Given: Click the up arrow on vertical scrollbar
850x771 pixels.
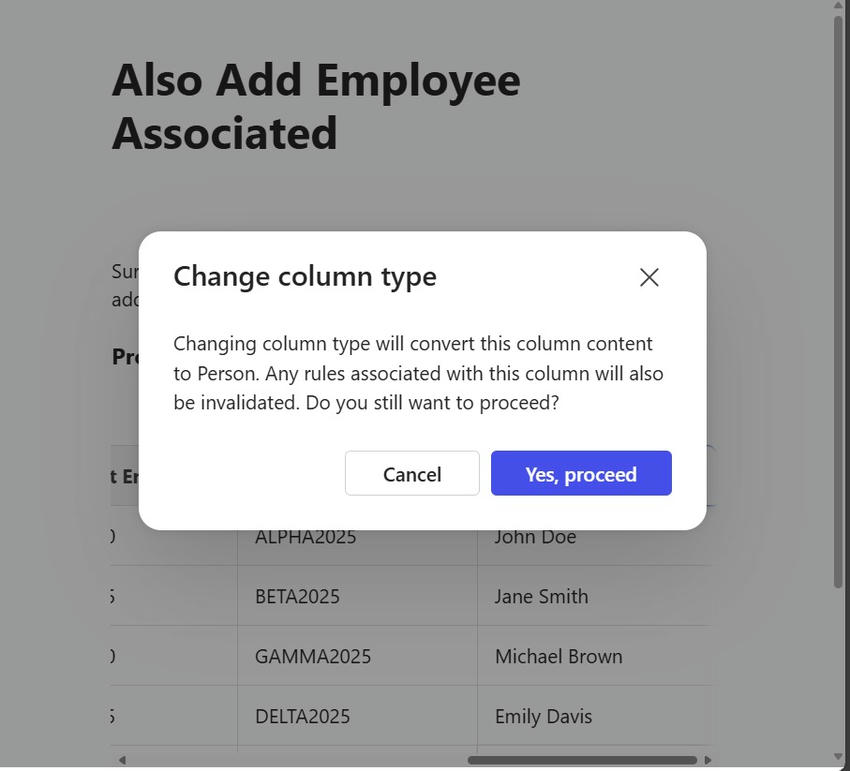Looking at the screenshot, I should pyautogui.click(x=838, y=7).
